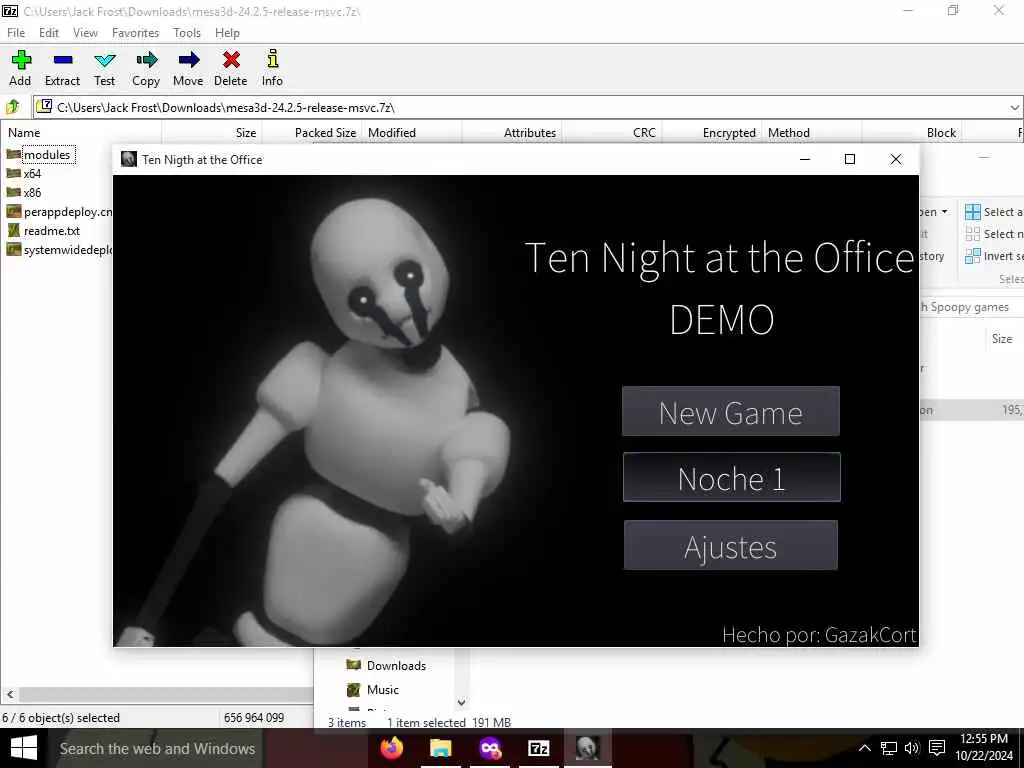Maximize the Ten Nigth at the Office window

(x=850, y=159)
